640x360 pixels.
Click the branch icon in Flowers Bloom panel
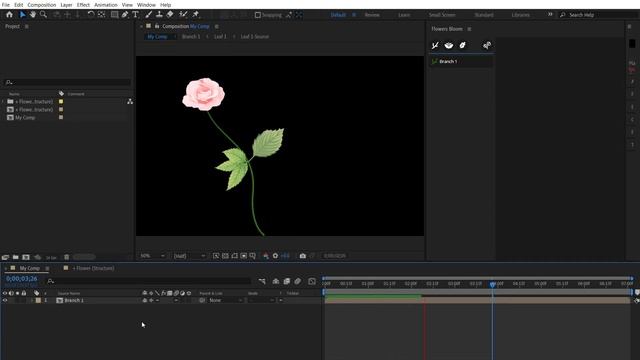[435, 45]
